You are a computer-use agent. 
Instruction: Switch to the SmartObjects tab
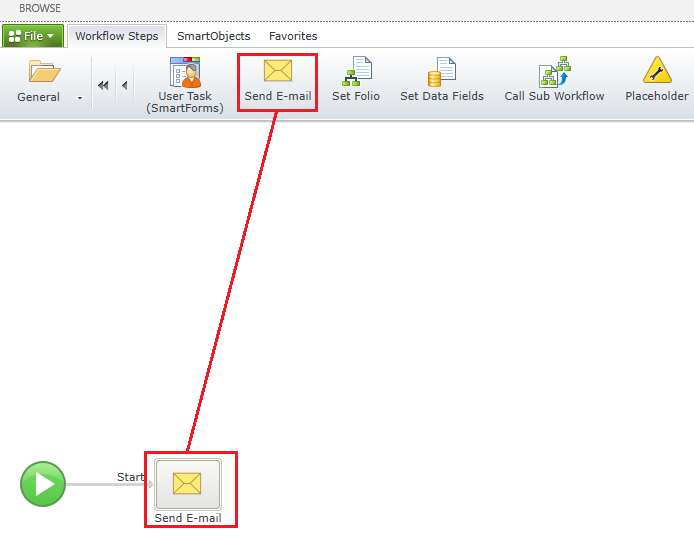(213, 36)
